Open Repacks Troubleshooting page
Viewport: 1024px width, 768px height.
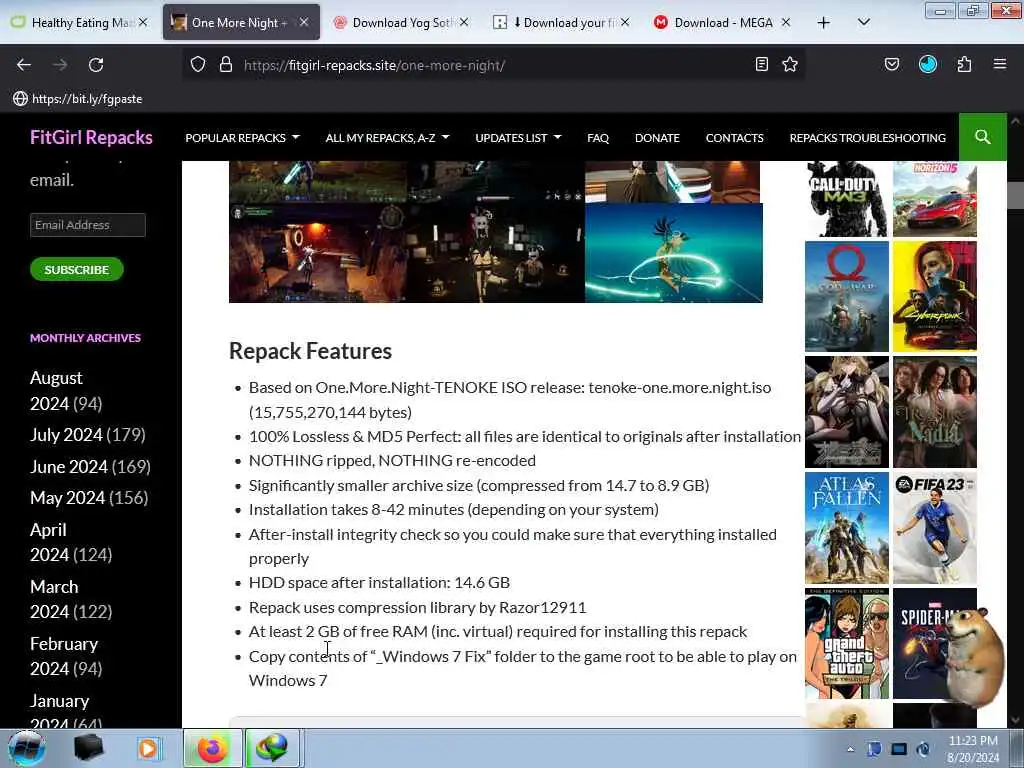pyautogui.click(x=867, y=138)
